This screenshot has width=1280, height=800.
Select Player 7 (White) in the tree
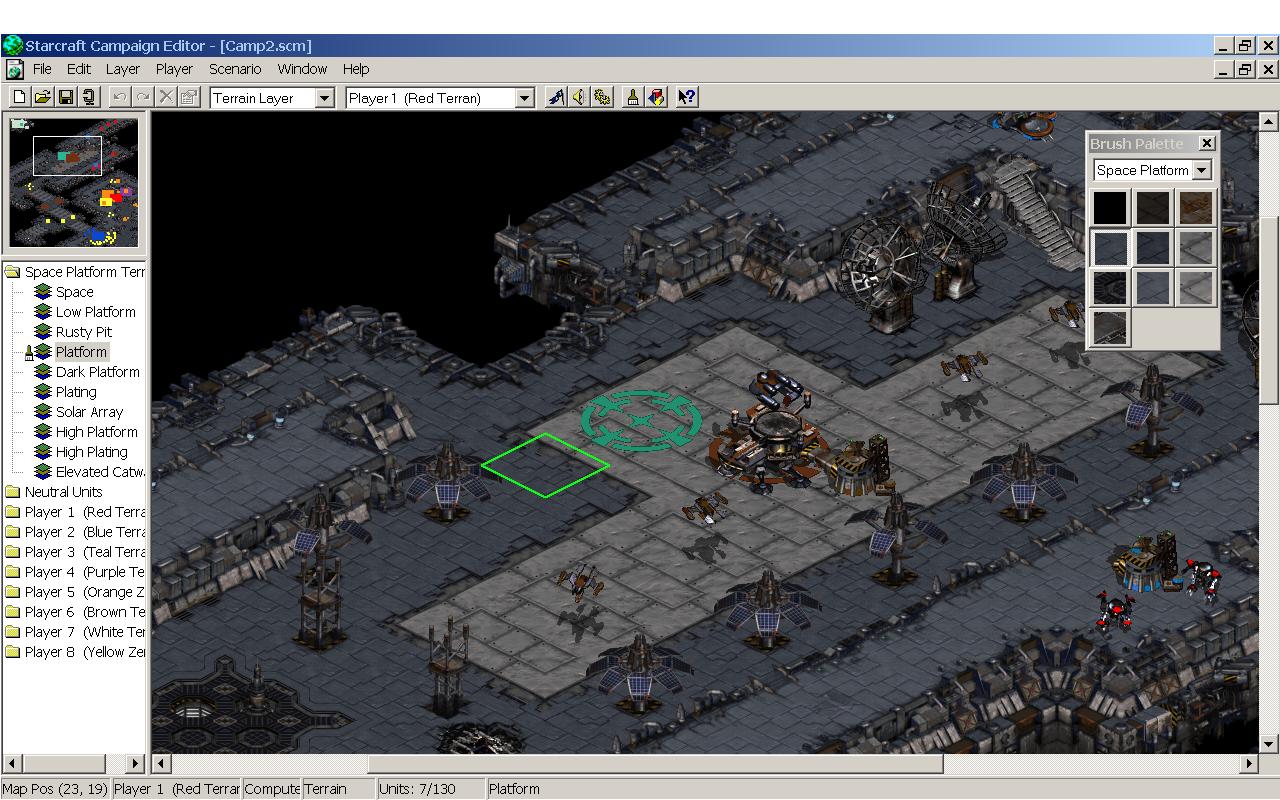[85, 632]
